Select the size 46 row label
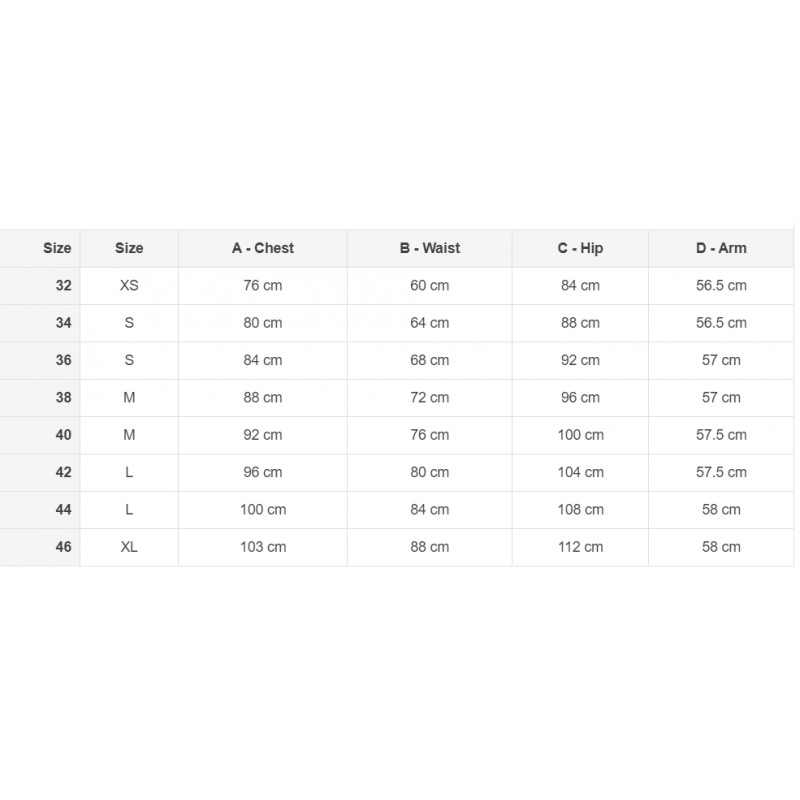 64,547
